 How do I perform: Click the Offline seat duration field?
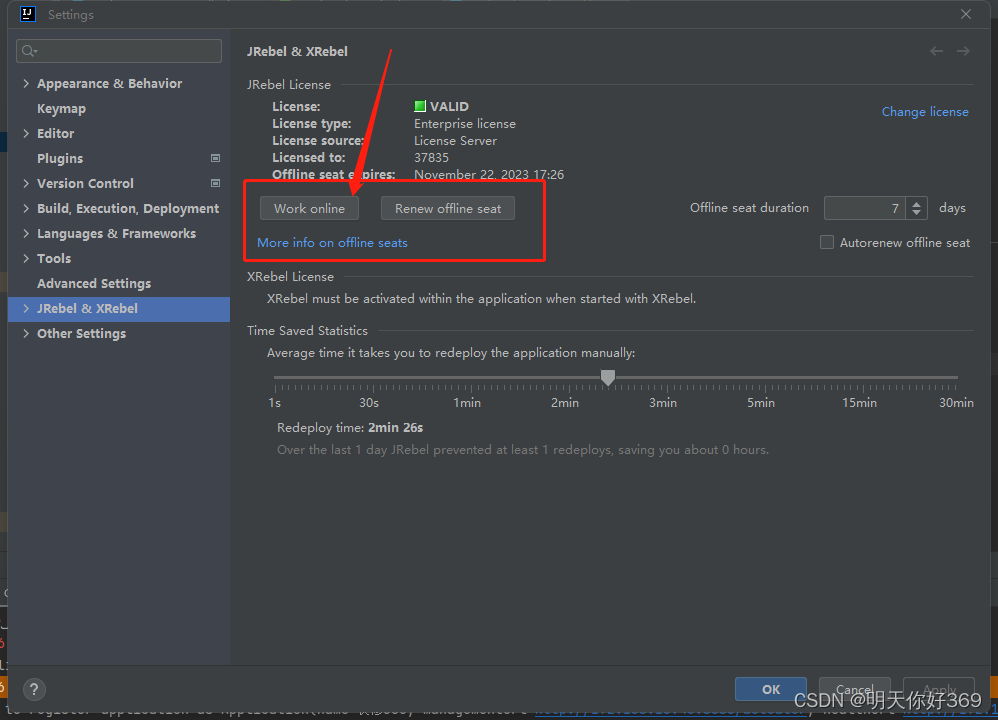pyautogui.click(x=864, y=208)
